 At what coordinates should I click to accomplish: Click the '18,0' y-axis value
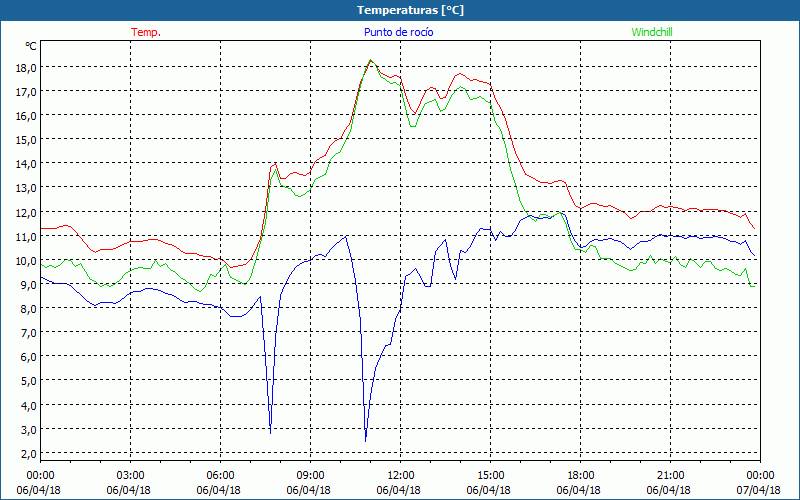[x=26, y=67]
